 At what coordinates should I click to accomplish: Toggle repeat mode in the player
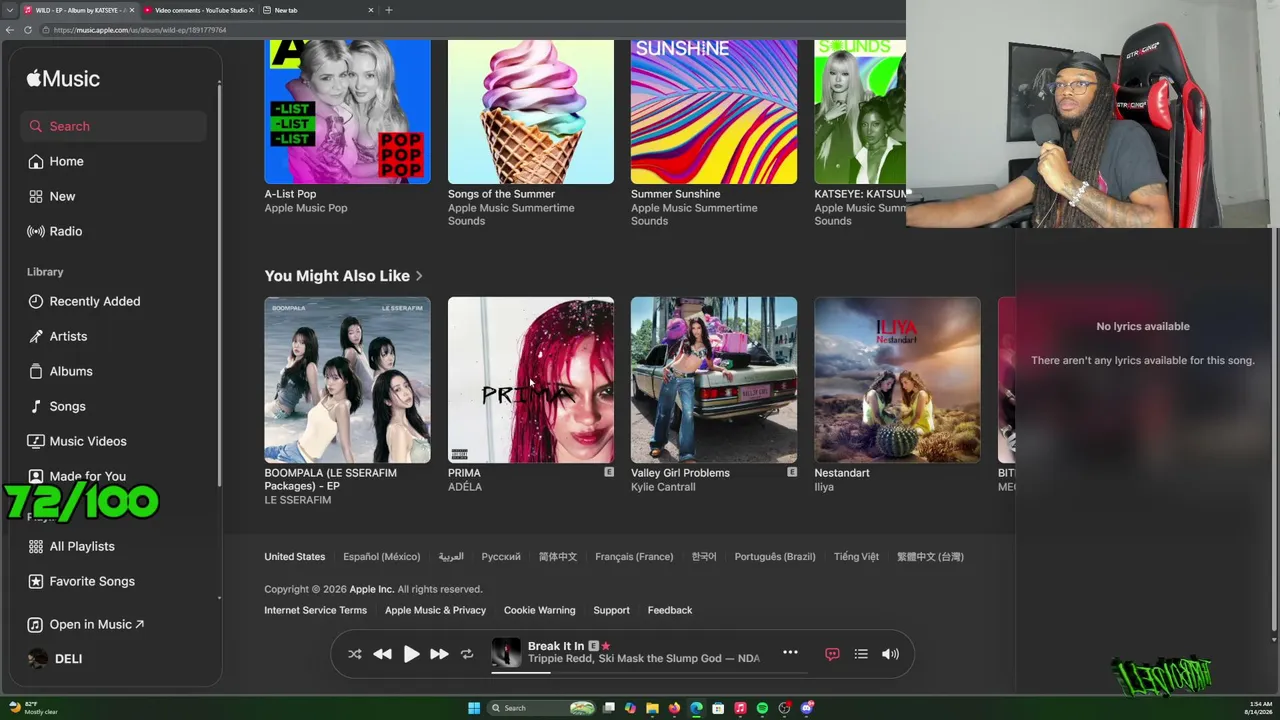click(x=467, y=654)
